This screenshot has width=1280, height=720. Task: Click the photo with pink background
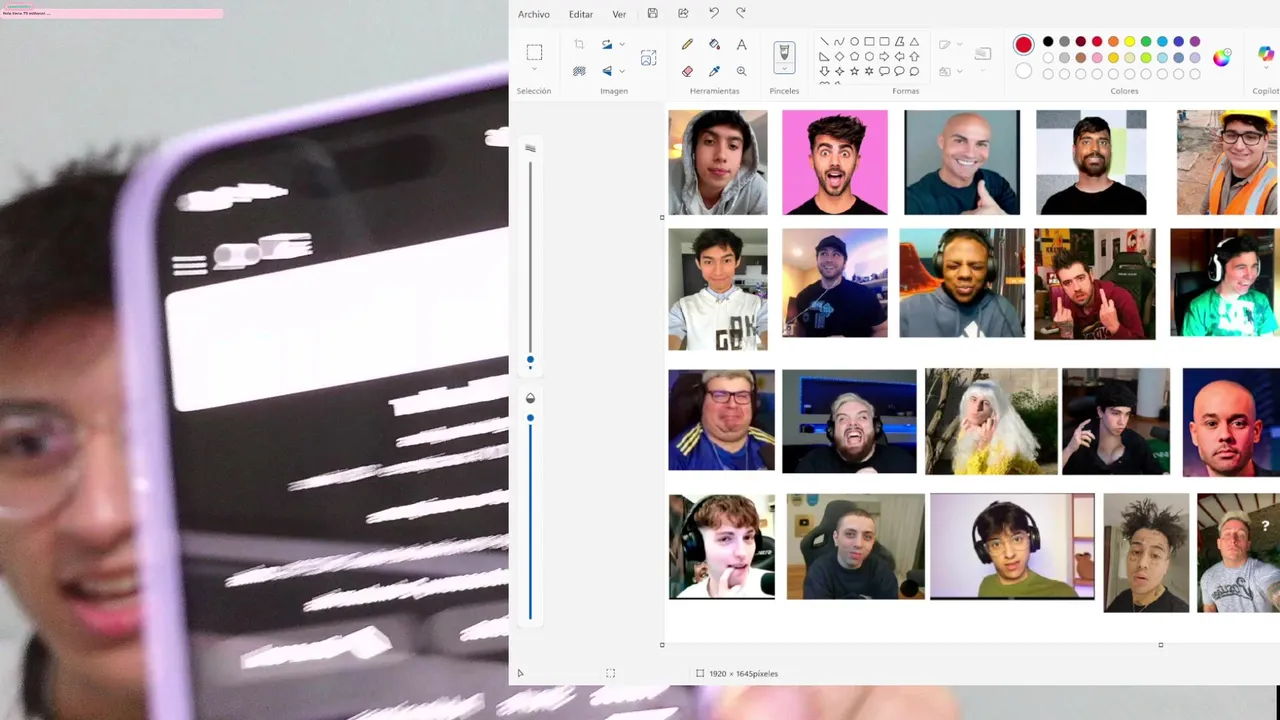point(834,162)
